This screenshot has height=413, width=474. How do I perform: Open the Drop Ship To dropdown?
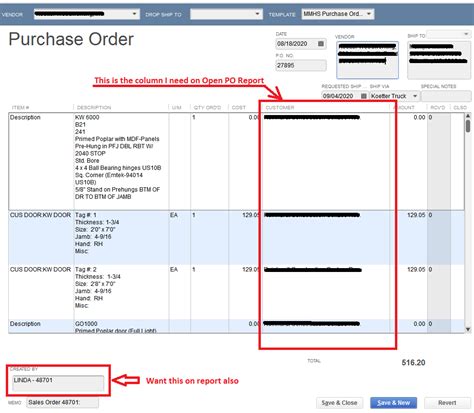click(x=257, y=14)
